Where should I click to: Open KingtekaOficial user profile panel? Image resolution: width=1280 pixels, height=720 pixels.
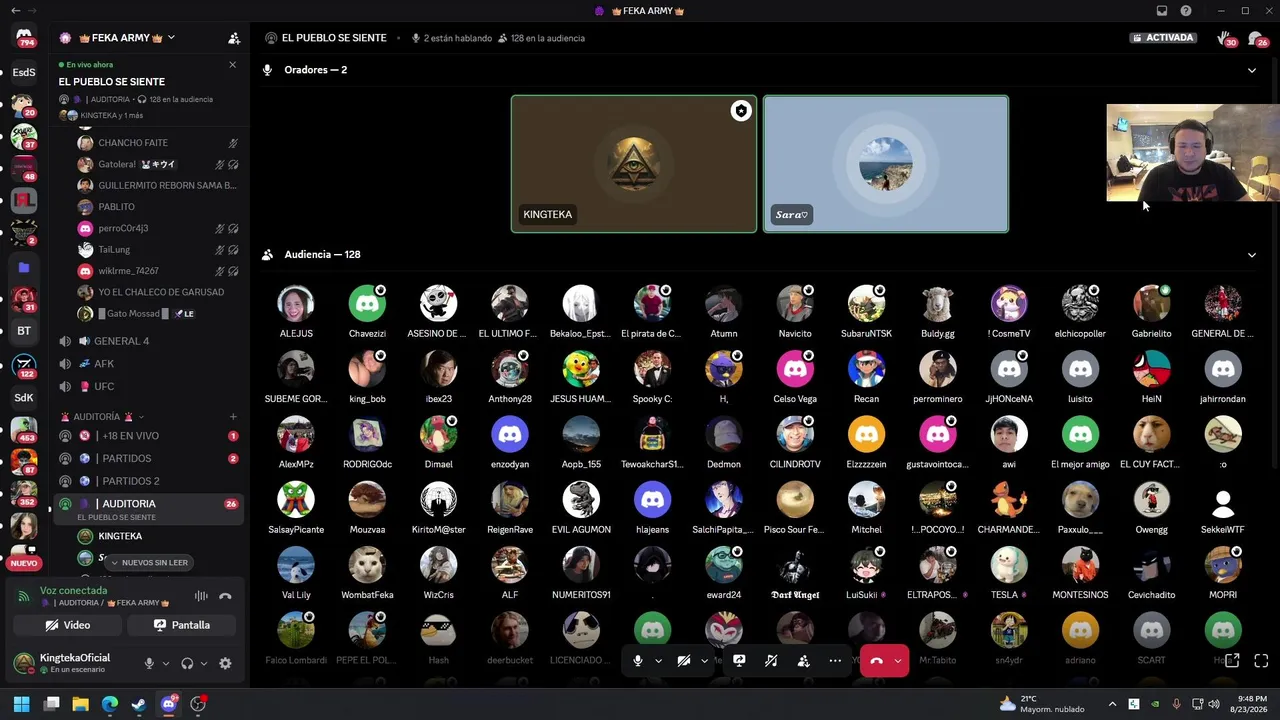click(74, 663)
